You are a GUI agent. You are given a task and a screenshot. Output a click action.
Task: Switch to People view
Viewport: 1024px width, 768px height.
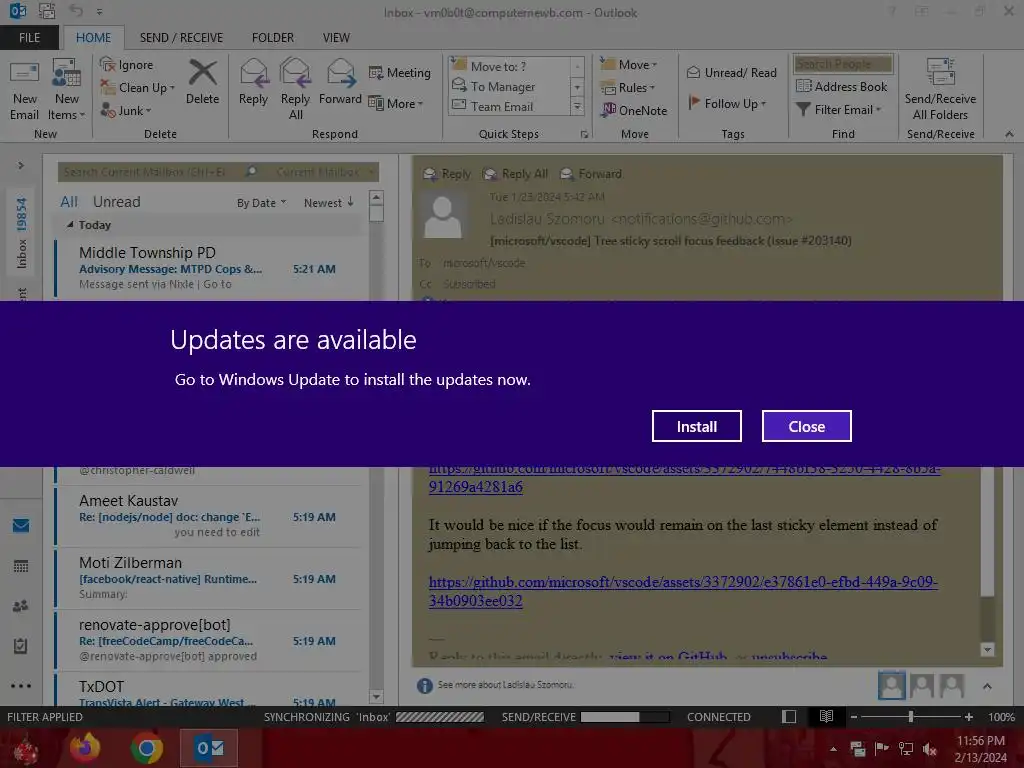pos(21,606)
